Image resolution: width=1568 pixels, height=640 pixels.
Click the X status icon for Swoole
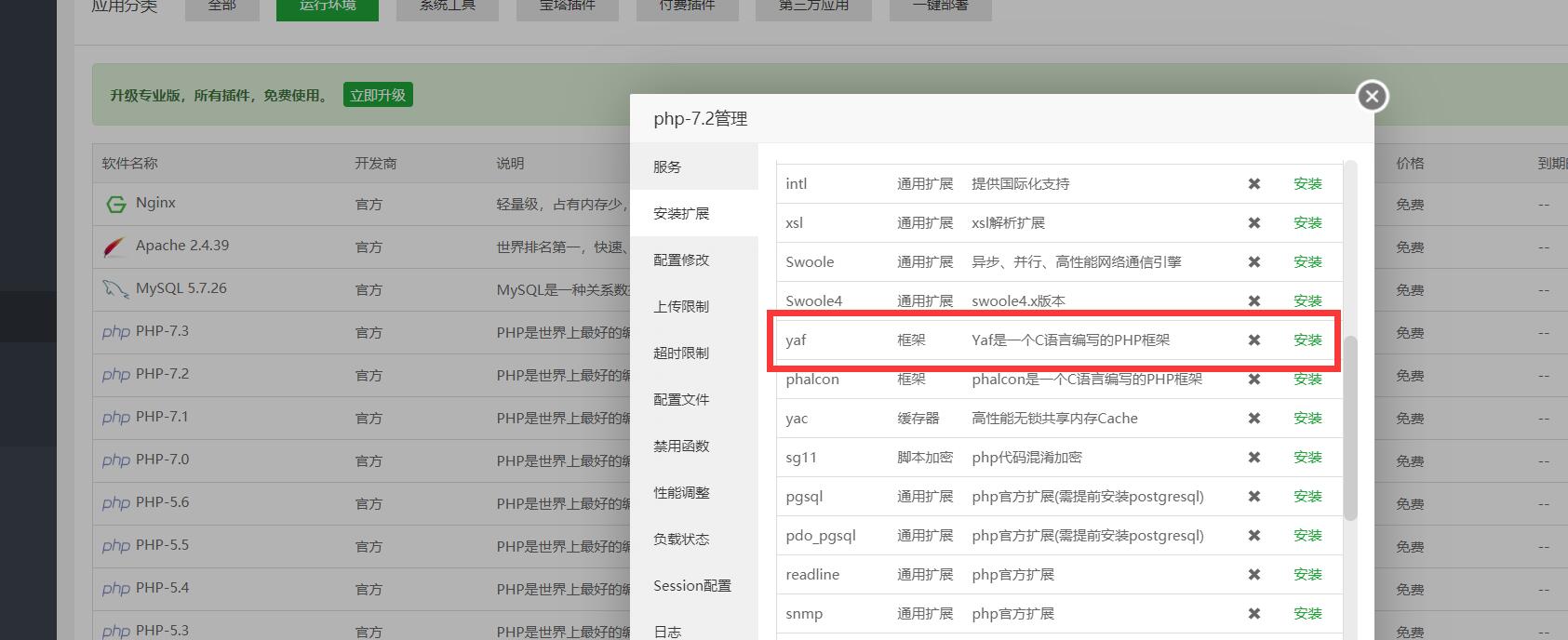(x=1254, y=262)
